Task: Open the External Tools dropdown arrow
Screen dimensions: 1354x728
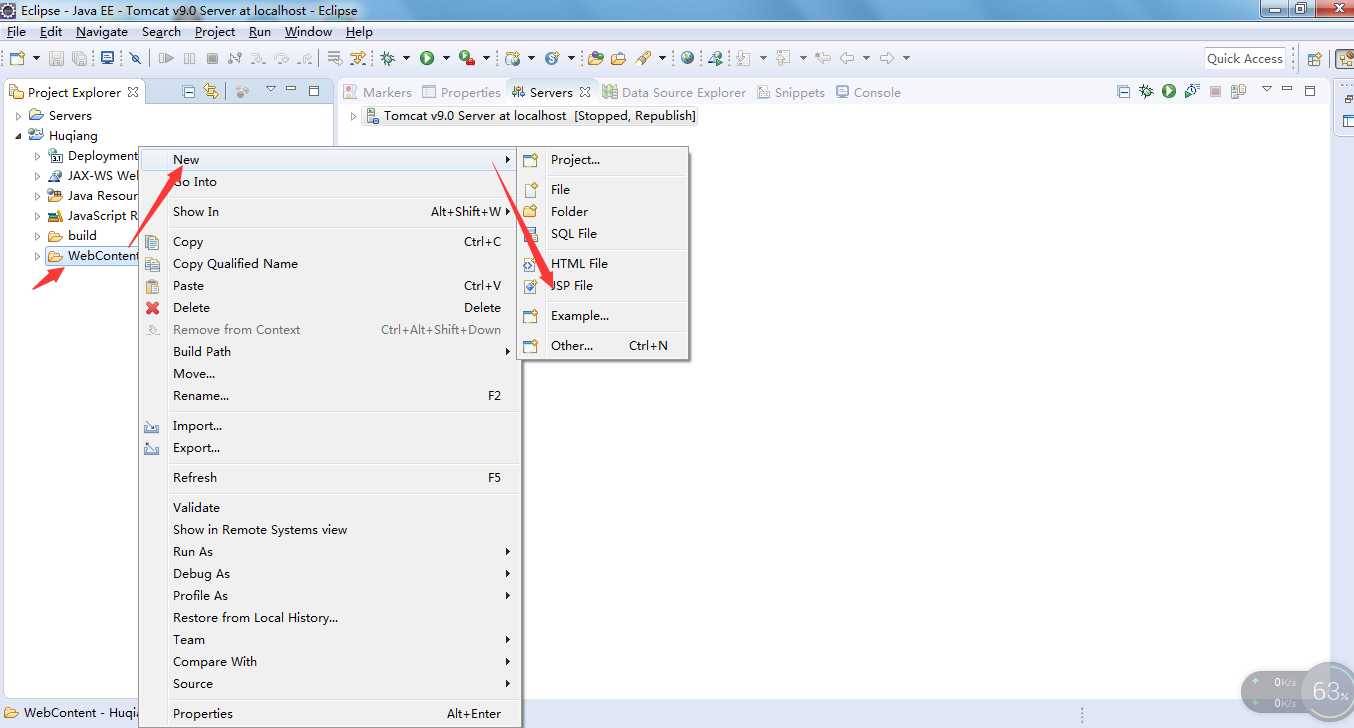Action: coord(486,58)
